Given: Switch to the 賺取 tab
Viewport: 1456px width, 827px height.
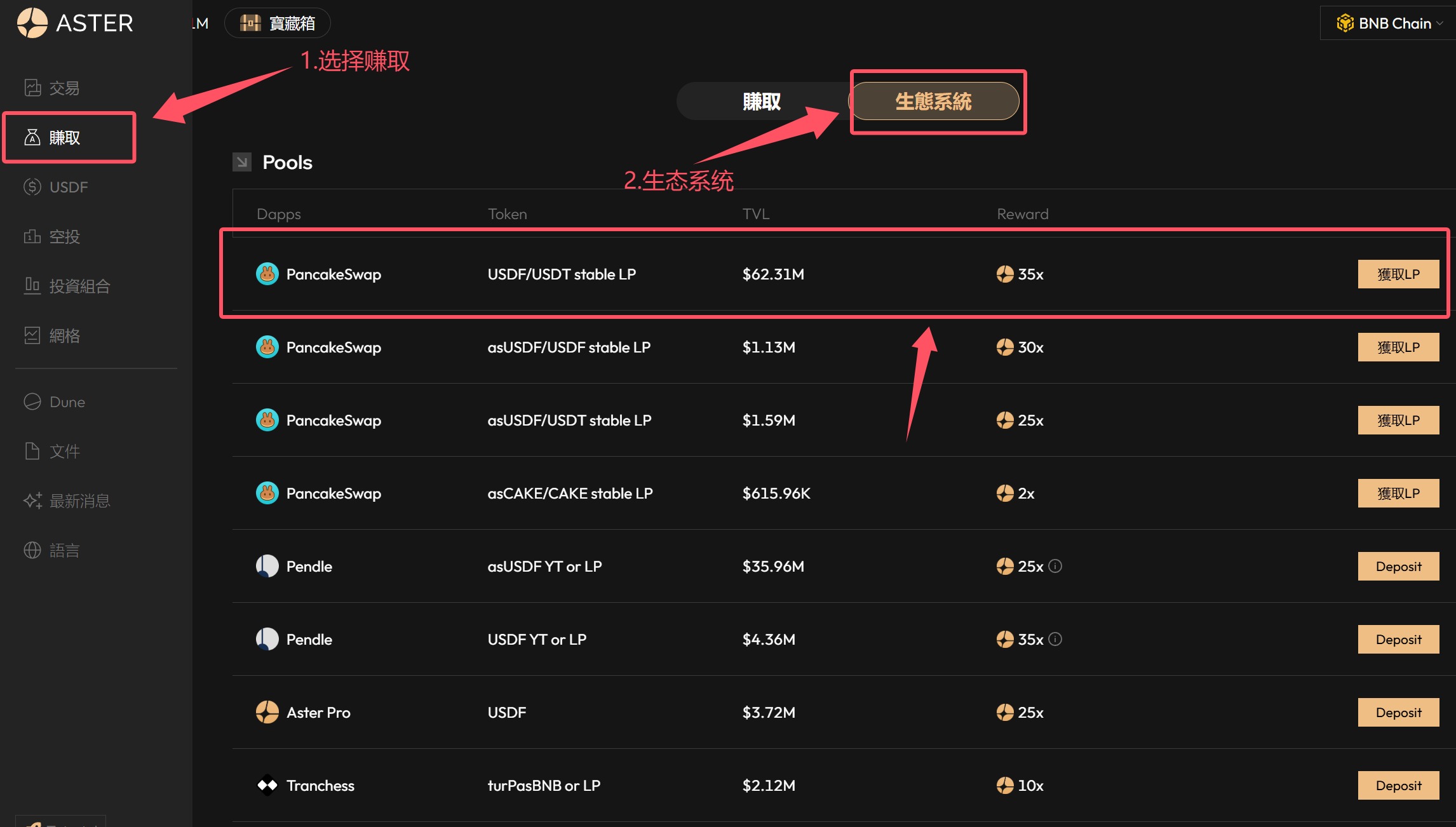Looking at the screenshot, I should 762,101.
